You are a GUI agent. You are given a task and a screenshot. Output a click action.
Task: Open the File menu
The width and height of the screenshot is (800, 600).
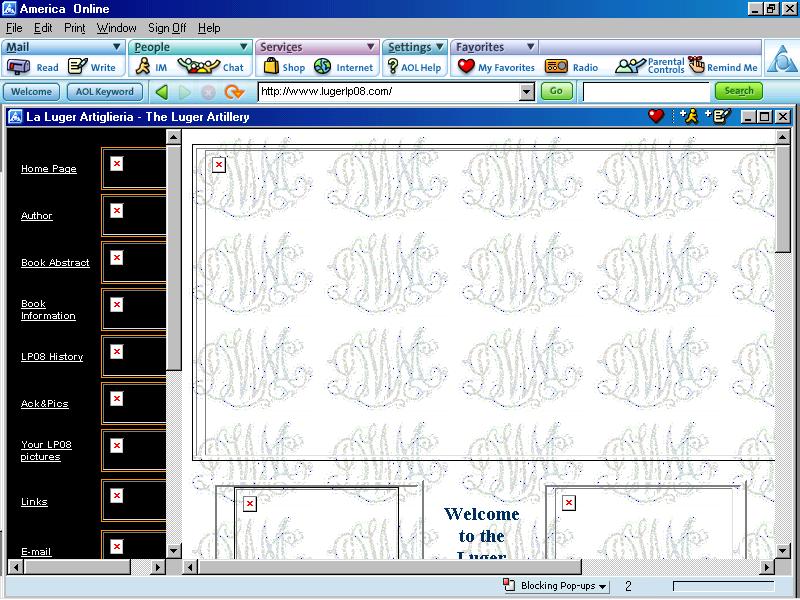(14, 28)
